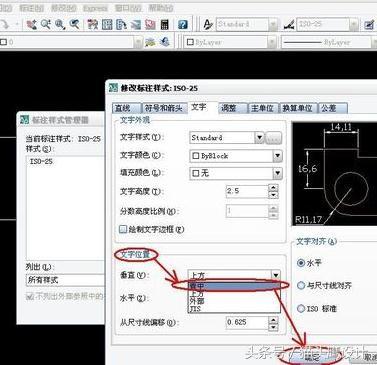Click the 文字高度 2.5 input field
Image resolution: width=377 pixels, height=365 pixels.
pyautogui.click(x=247, y=191)
